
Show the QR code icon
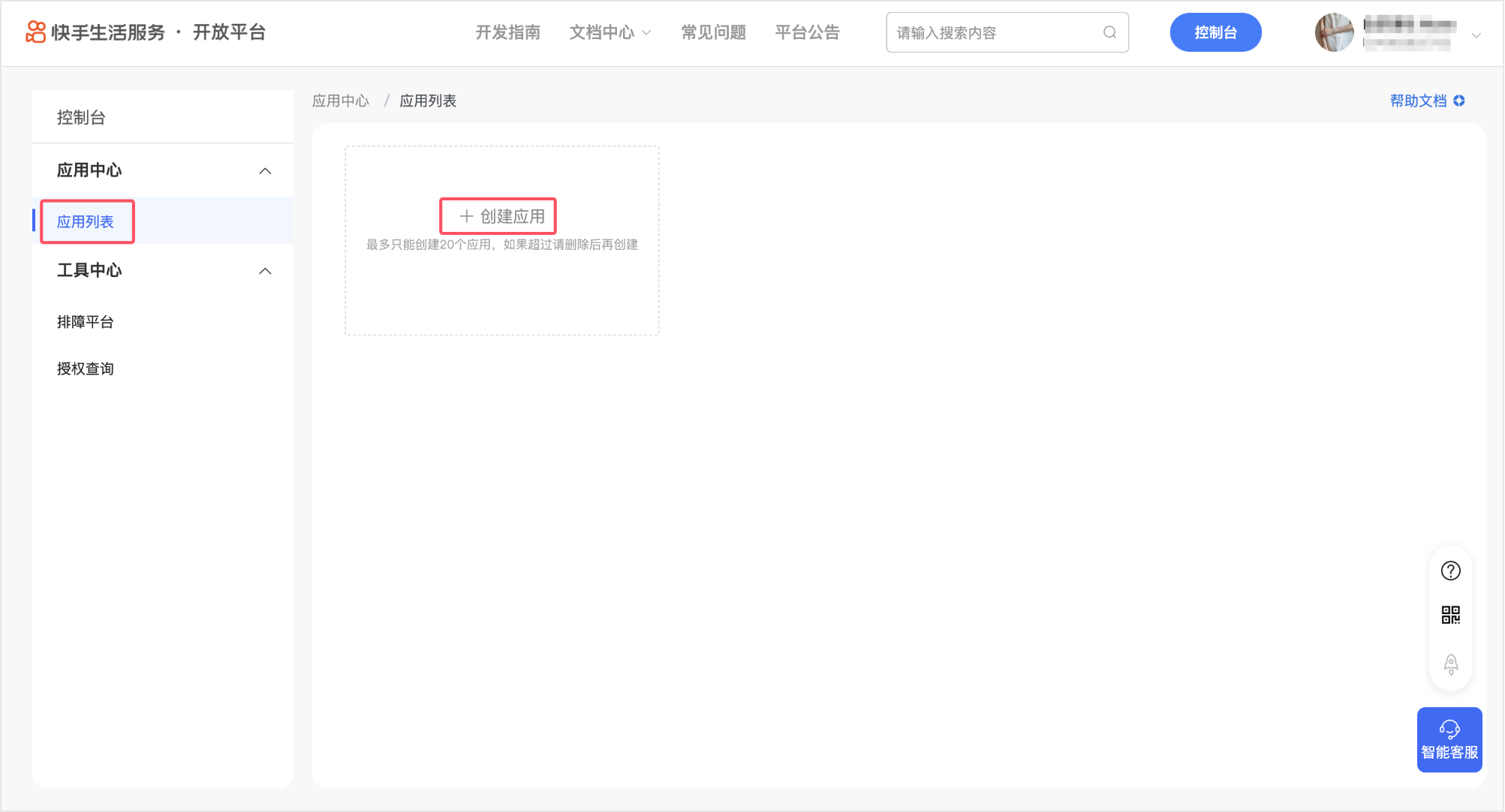(1450, 615)
